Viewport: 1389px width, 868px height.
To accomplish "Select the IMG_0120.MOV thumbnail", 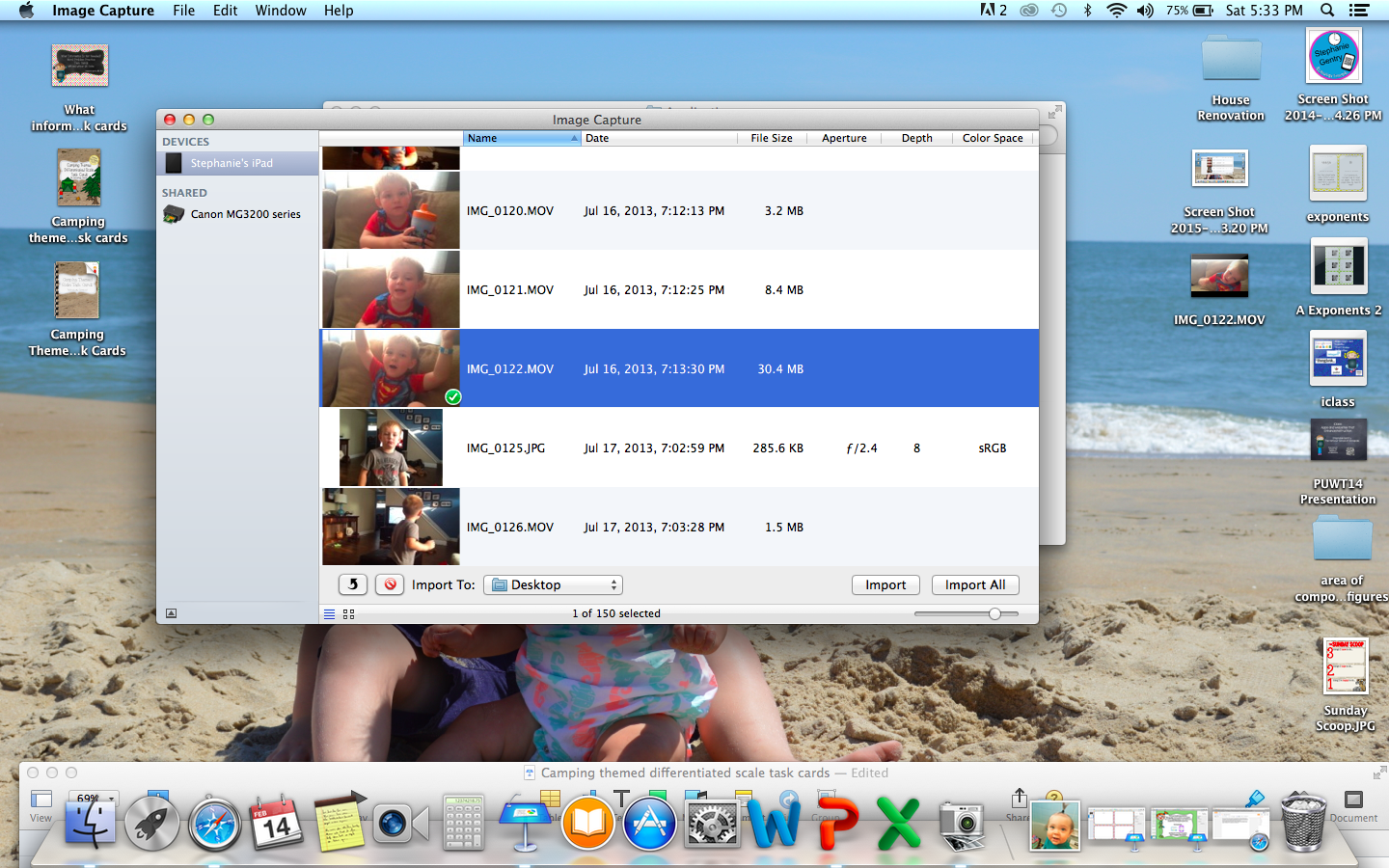I will click(x=391, y=210).
